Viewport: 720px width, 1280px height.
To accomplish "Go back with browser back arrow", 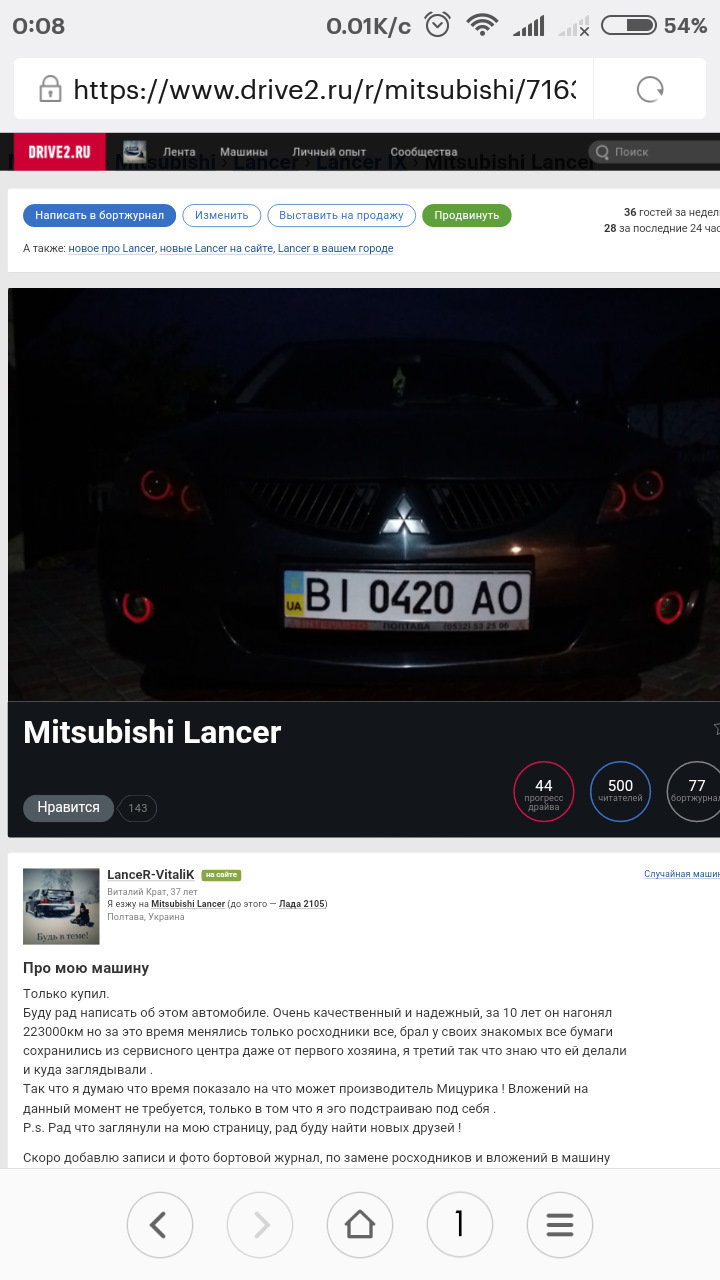I will point(159,1224).
